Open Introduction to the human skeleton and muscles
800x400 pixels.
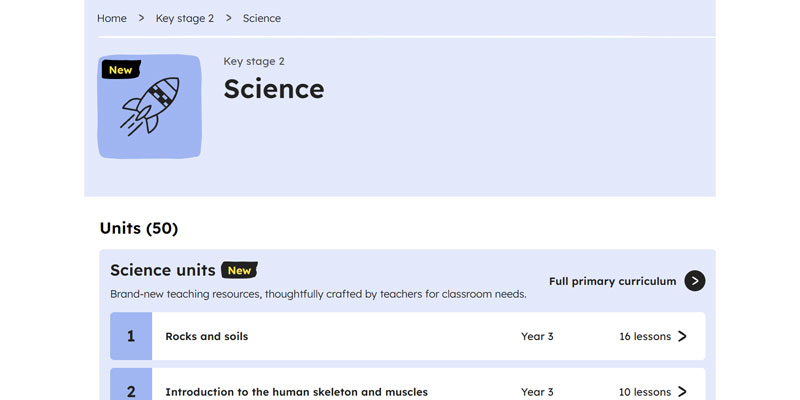[296, 391]
